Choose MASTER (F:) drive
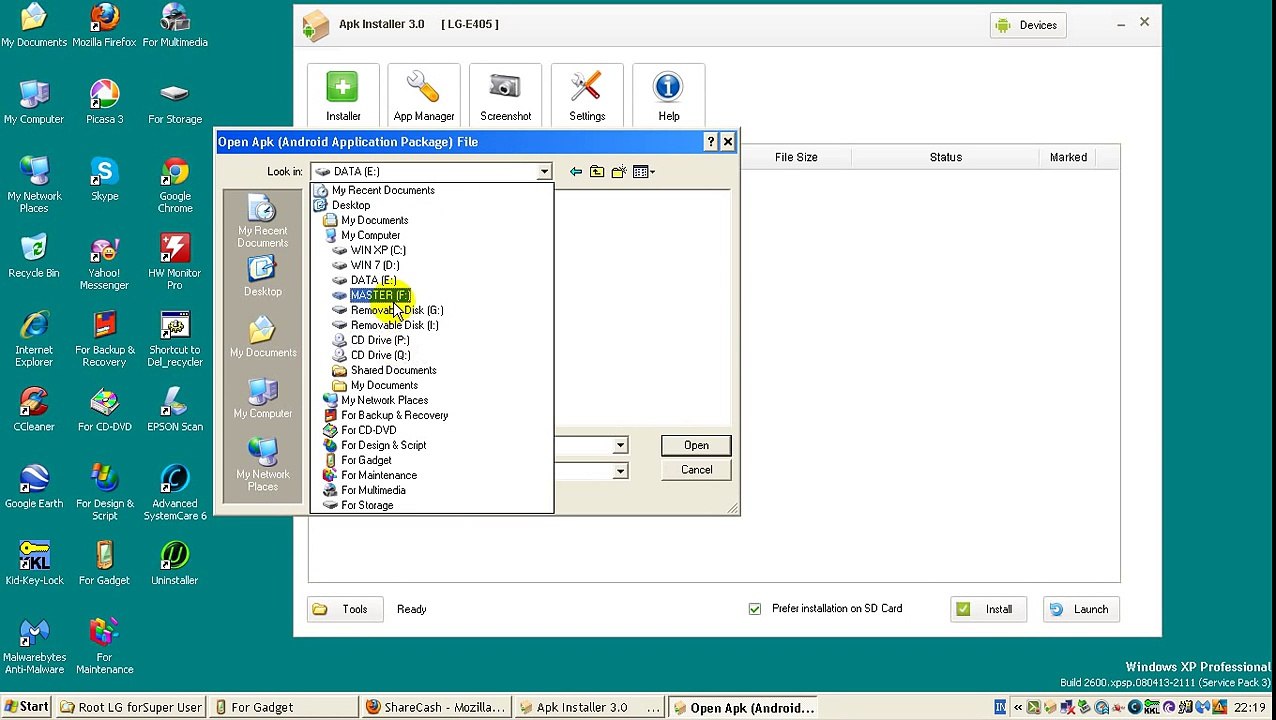The width and height of the screenshot is (1276, 720). [x=380, y=295]
